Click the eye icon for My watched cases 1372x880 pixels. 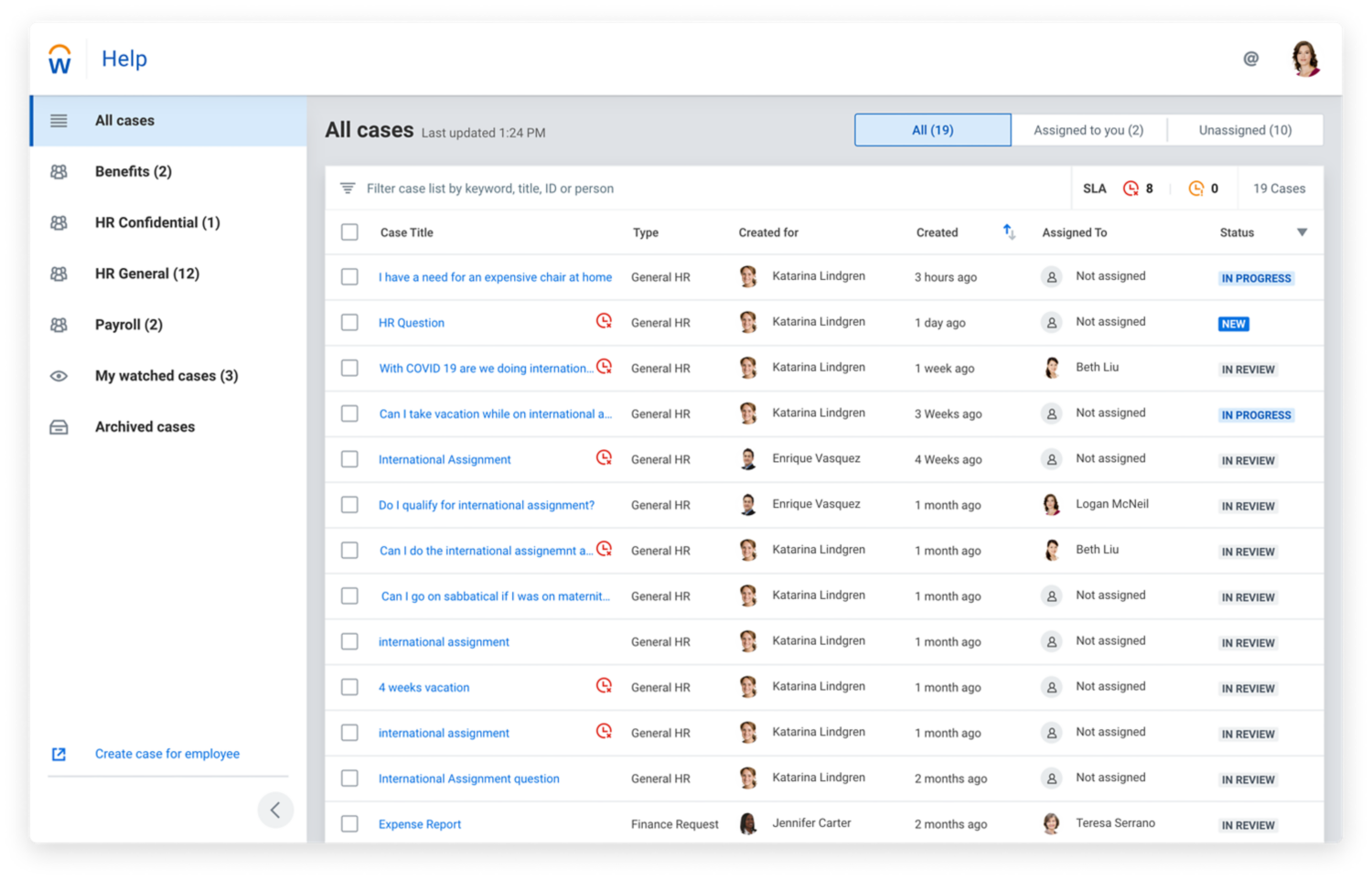[59, 375]
